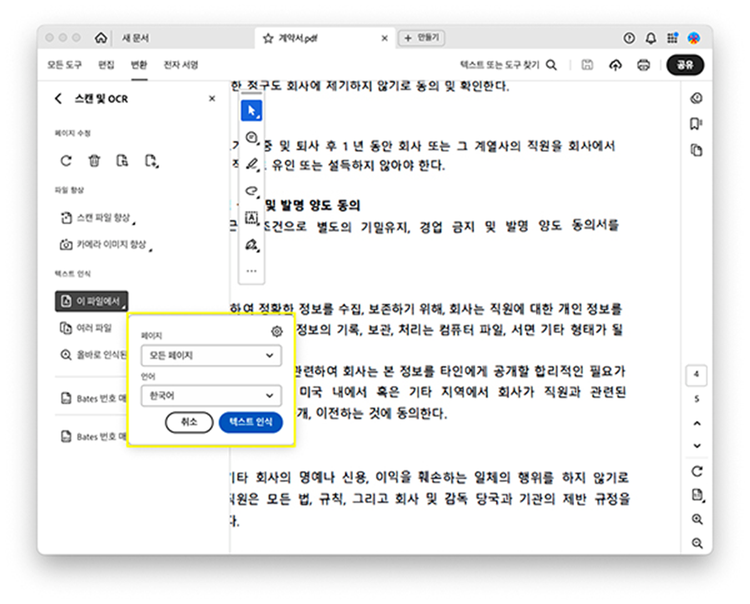
Task: Open the page thumbnails panel icon
Action: [x=696, y=150]
